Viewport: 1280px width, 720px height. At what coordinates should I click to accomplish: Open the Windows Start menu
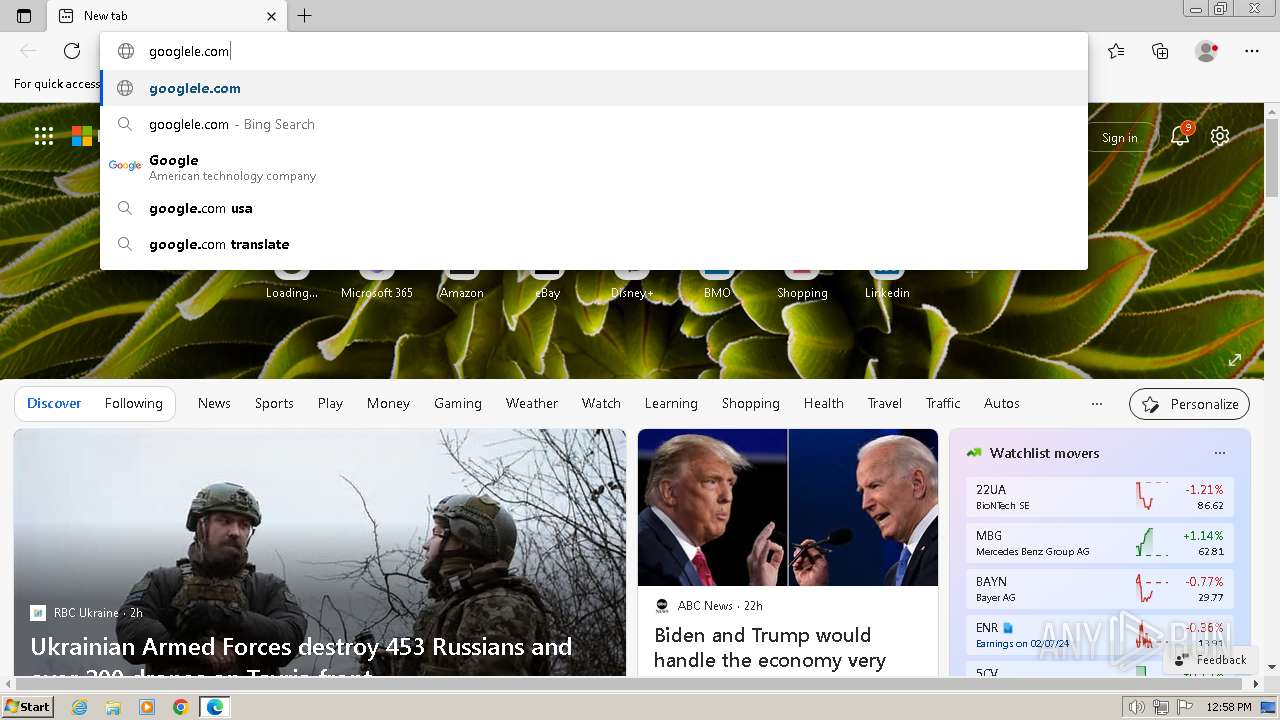28,706
